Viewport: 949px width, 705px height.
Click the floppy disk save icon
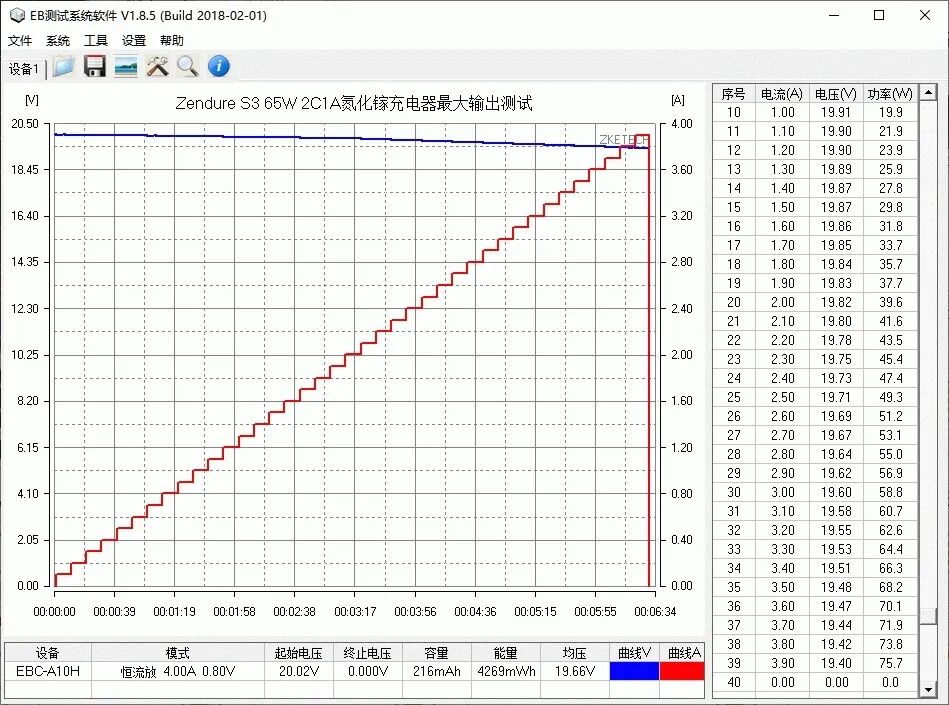(x=94, y=67)
